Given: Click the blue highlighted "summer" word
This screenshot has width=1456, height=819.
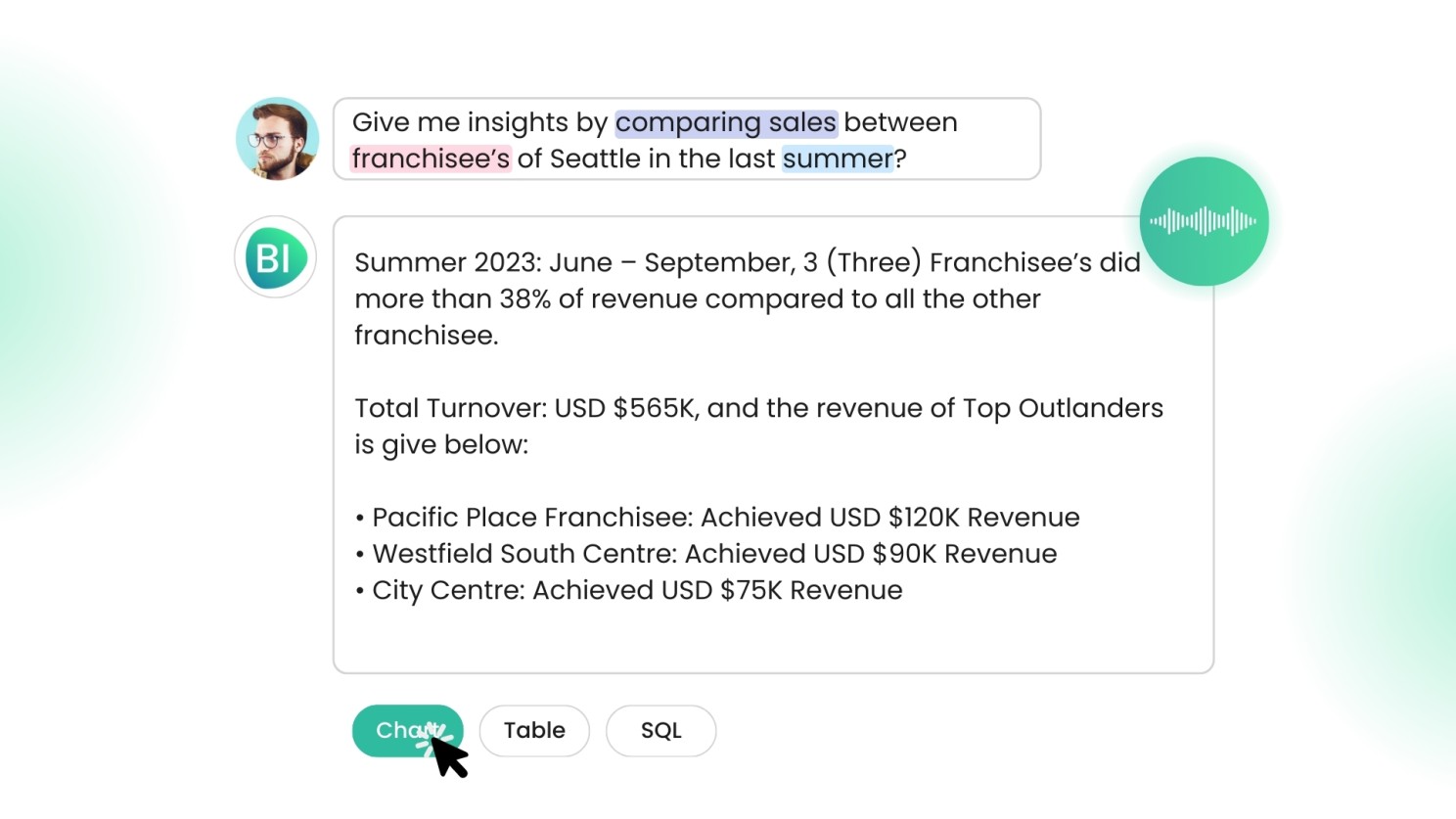Looking at the screenshot, I should pyautogui.click(x=838, y=159).
